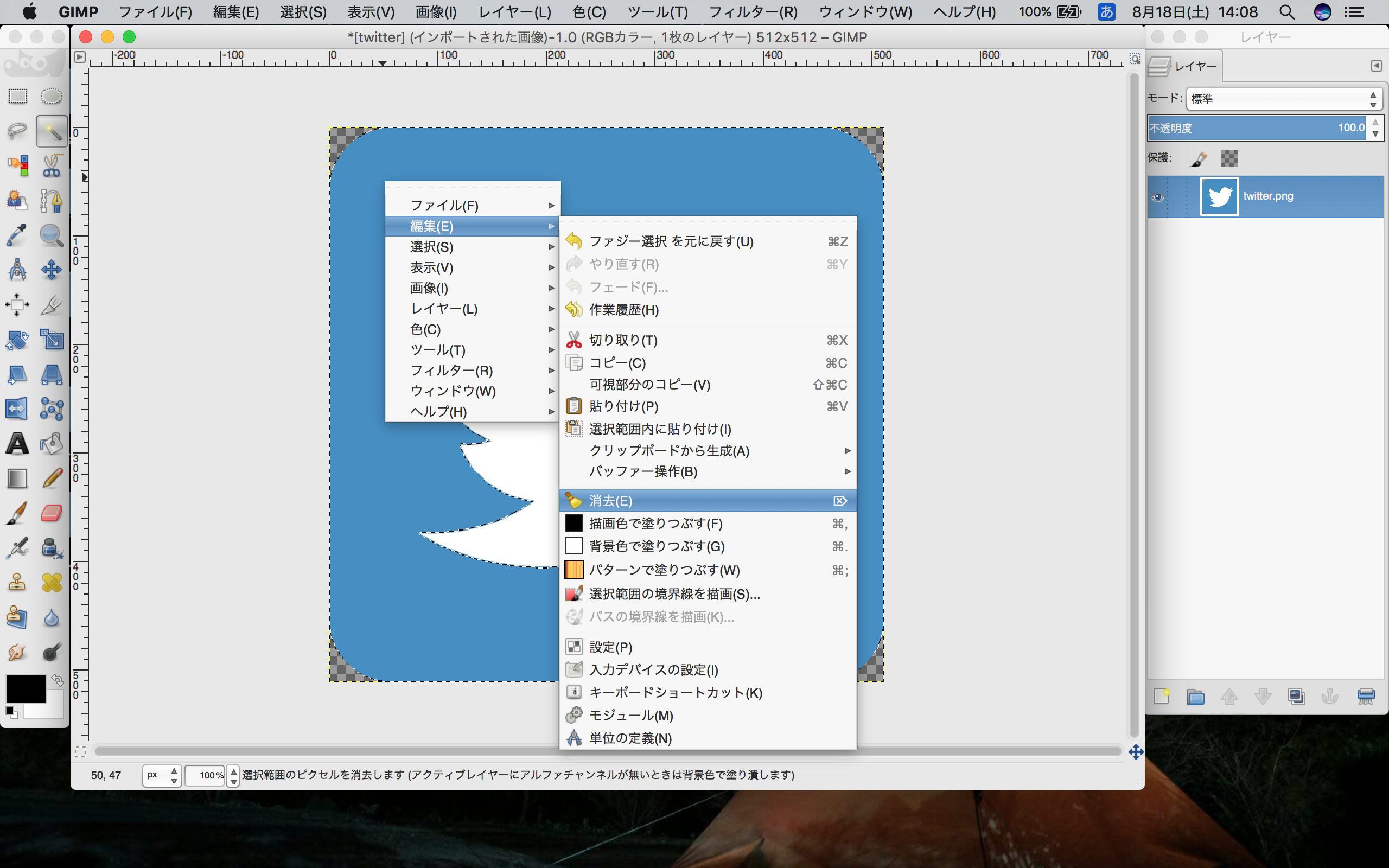
Task: Select the Blur/Sharpen droplet tool
Action: click(51, 617)
